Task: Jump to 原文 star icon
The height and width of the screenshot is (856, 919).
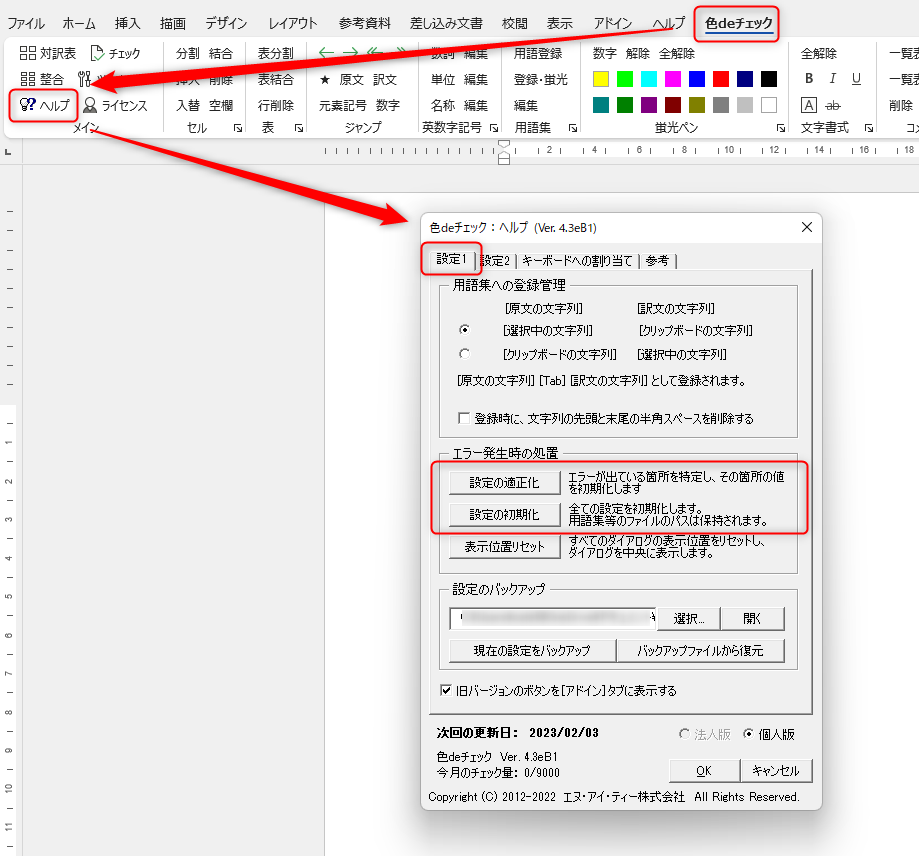Action: 325,79
